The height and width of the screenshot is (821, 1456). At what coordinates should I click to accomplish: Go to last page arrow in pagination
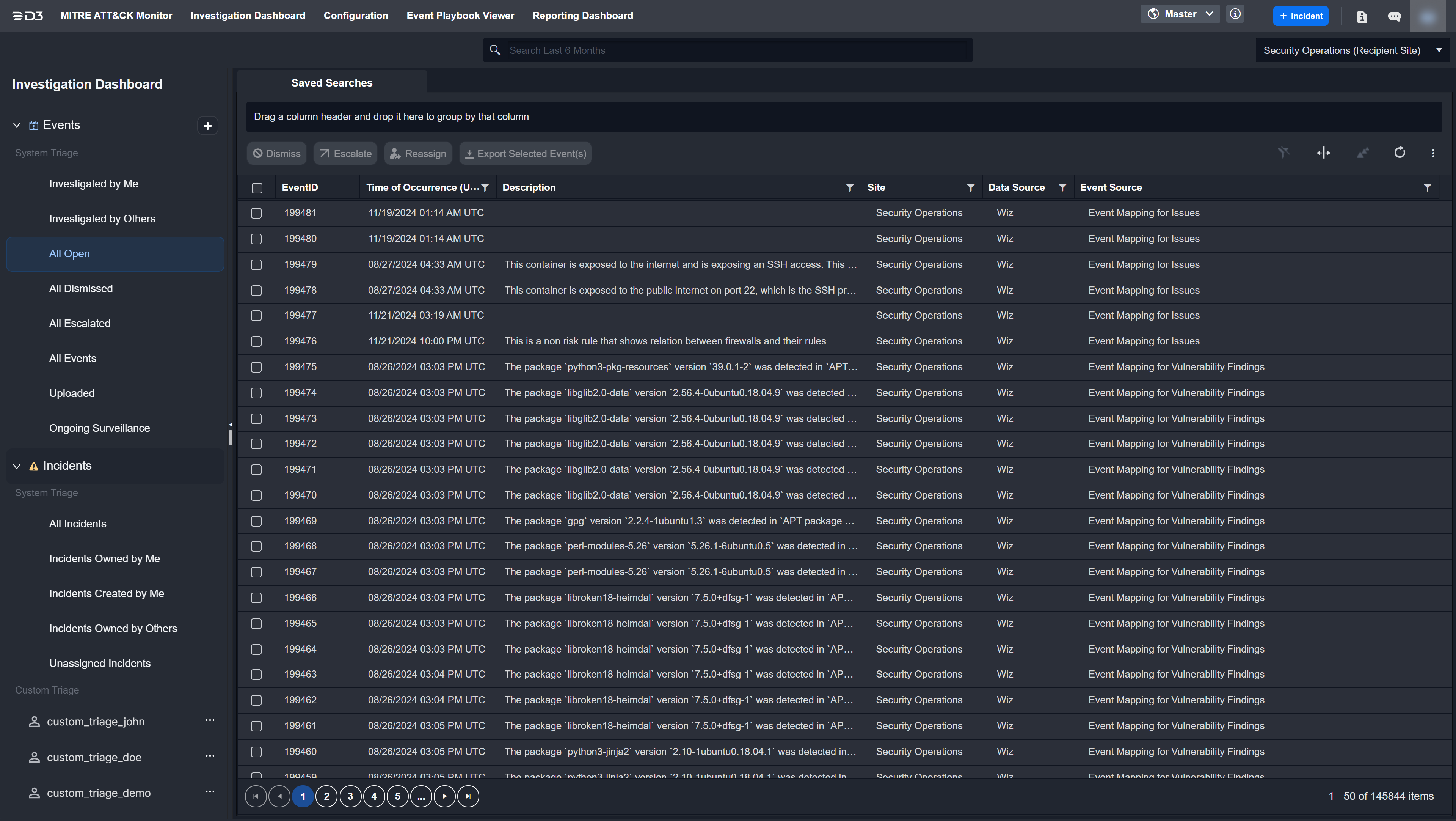pos(468,796)
